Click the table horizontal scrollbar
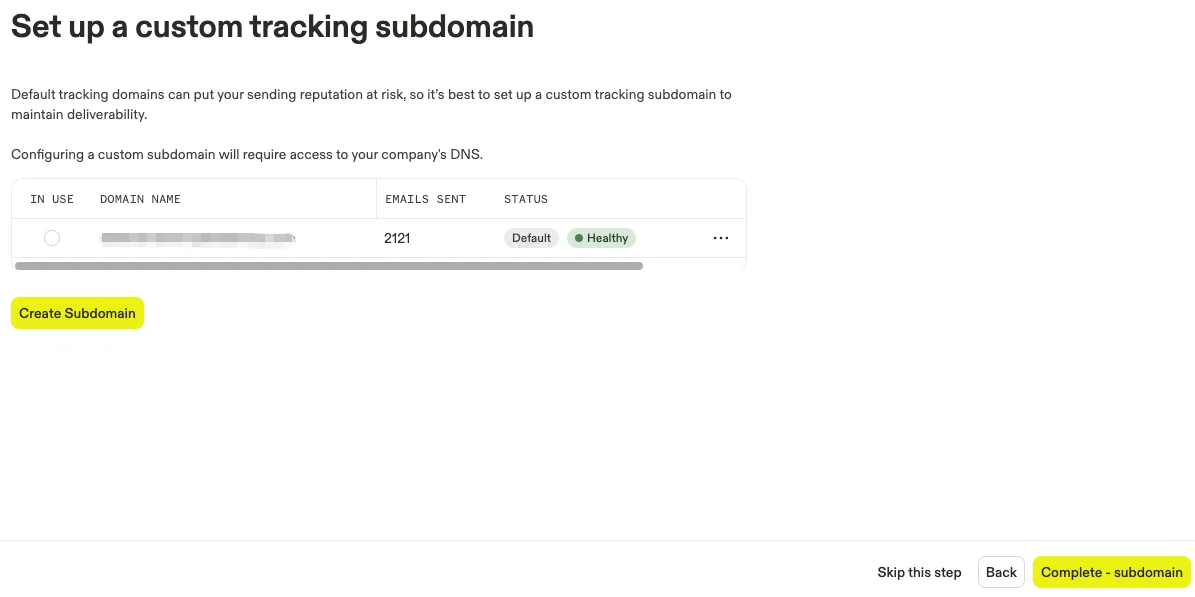Viewport: 1195px width, 597px height. tap(328, 266)
